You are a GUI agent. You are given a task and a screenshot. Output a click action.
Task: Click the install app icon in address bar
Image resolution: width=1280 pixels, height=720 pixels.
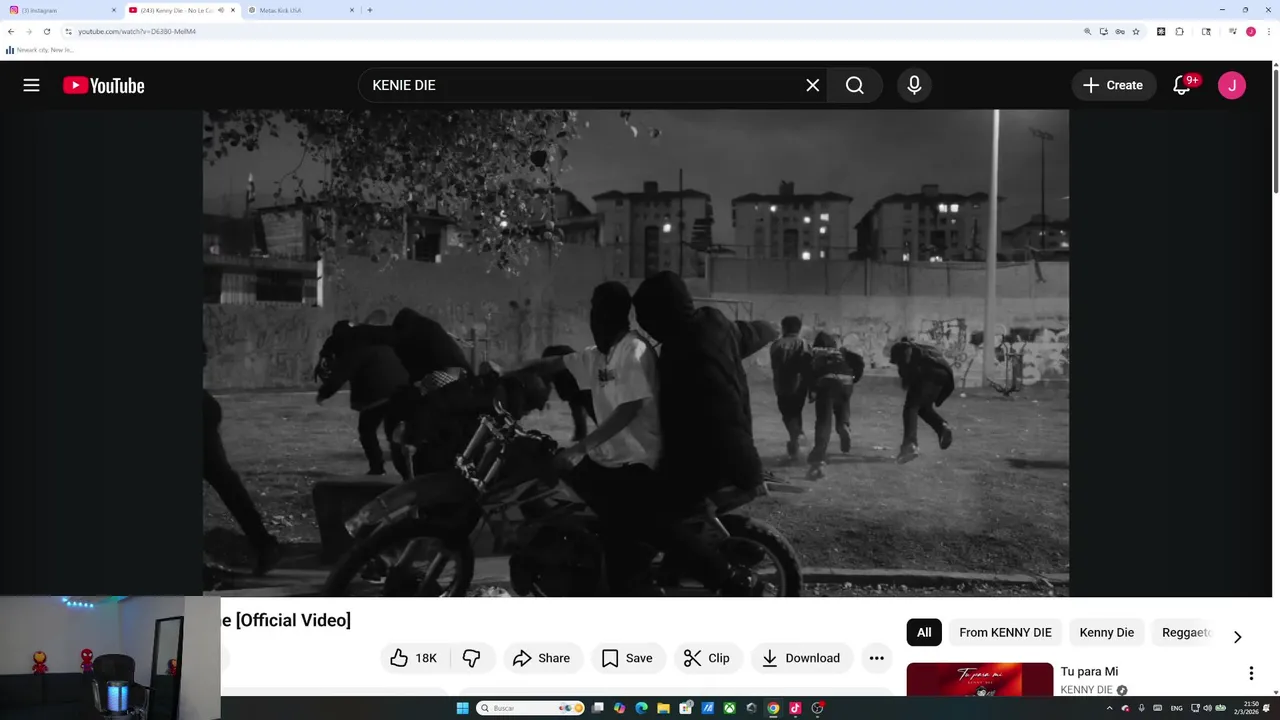pyautogui.click(x=1103, y=31)
